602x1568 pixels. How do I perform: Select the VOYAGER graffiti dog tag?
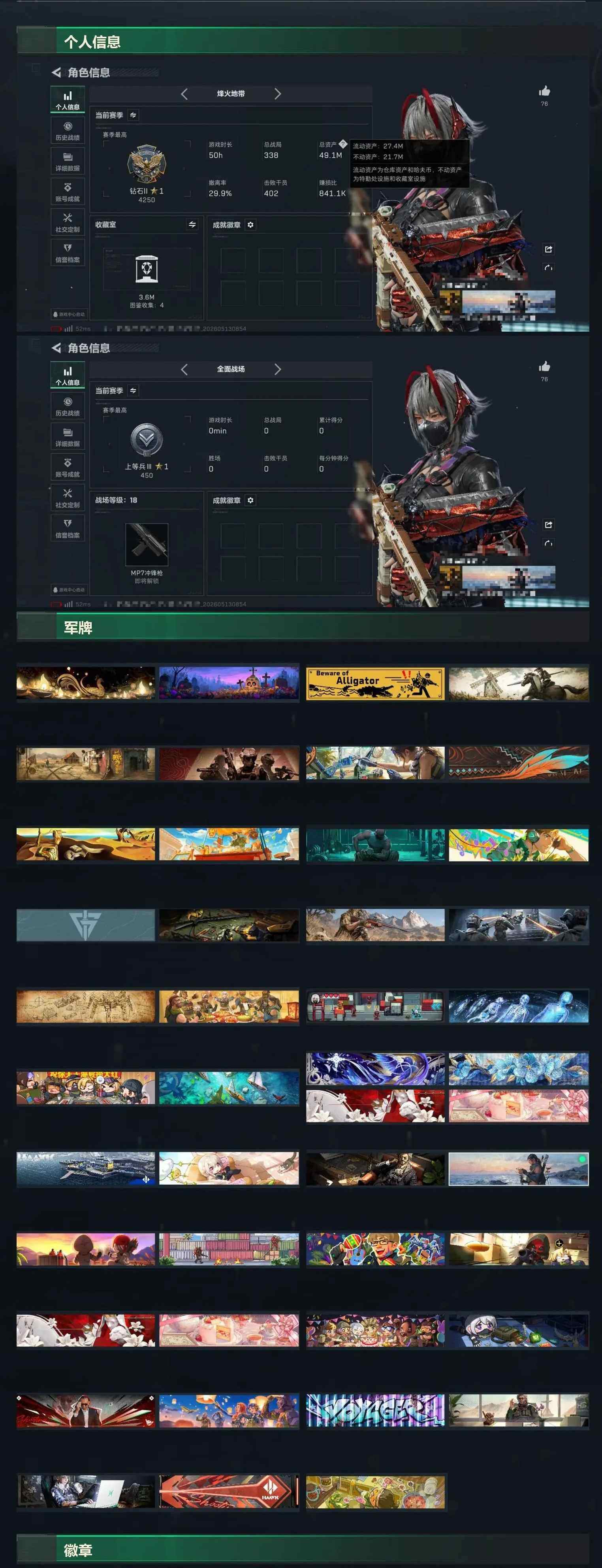375,1410
